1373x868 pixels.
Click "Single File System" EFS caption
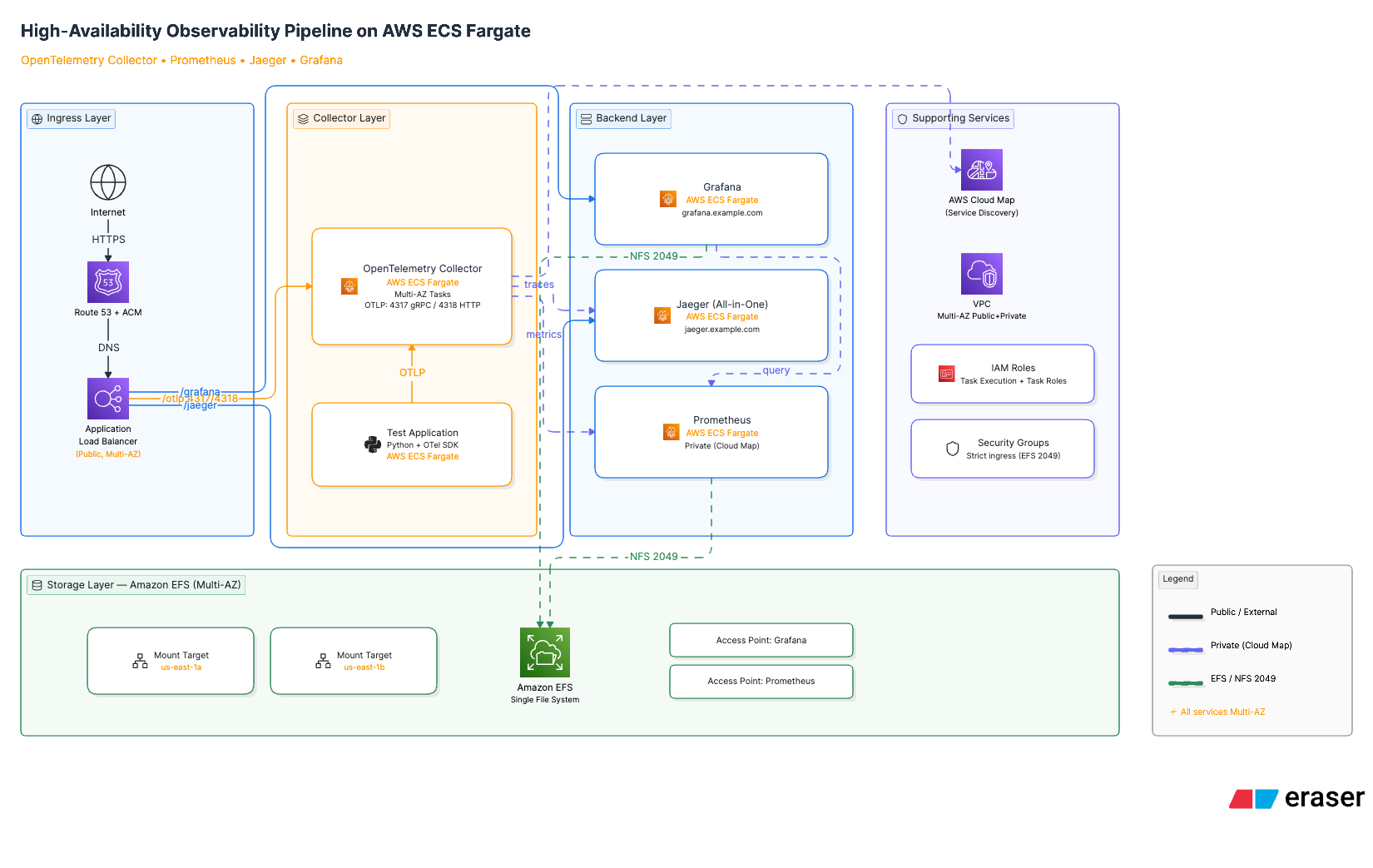click(x=545, y=700)
